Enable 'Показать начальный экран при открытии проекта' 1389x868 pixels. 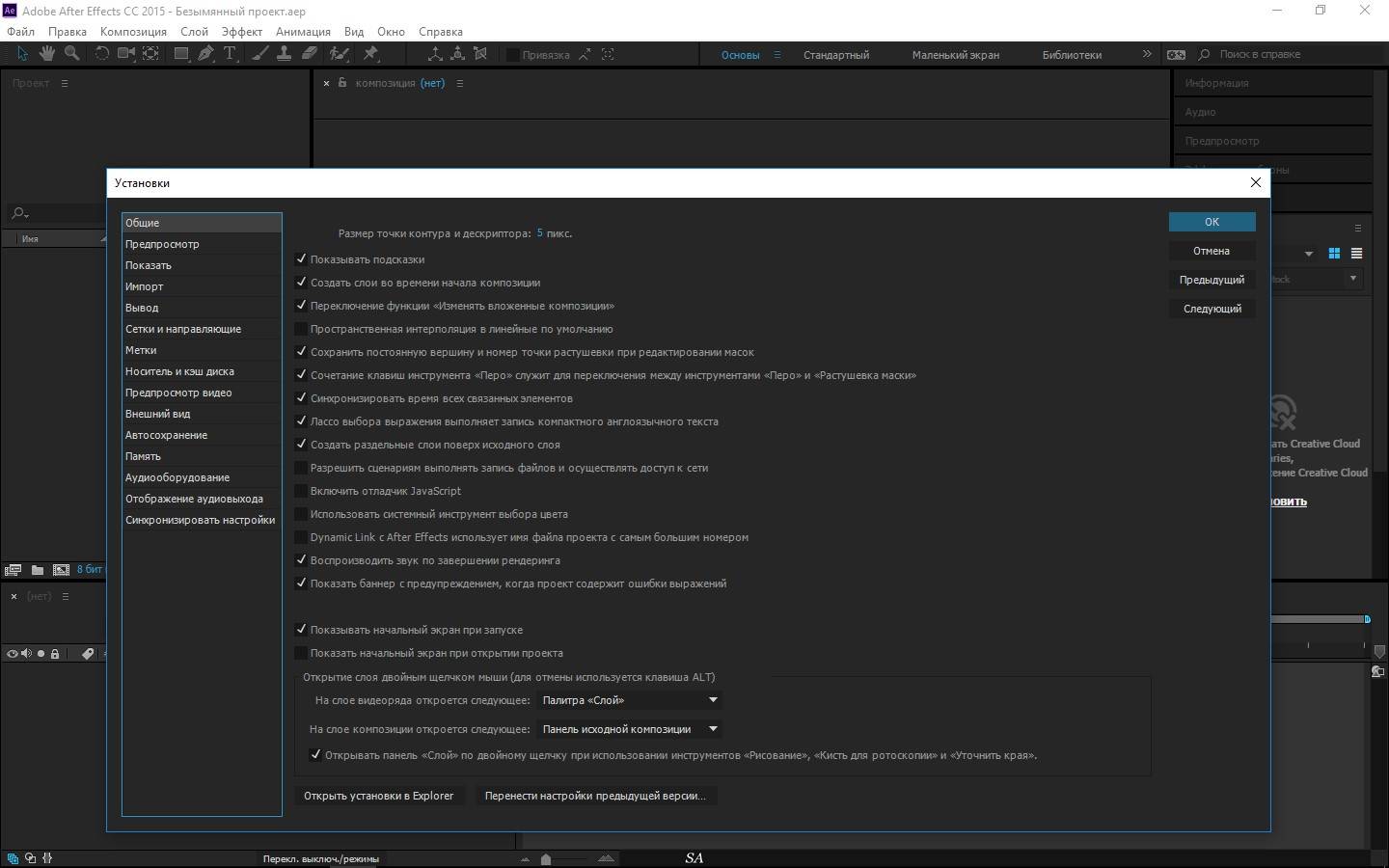pos(301,653)
